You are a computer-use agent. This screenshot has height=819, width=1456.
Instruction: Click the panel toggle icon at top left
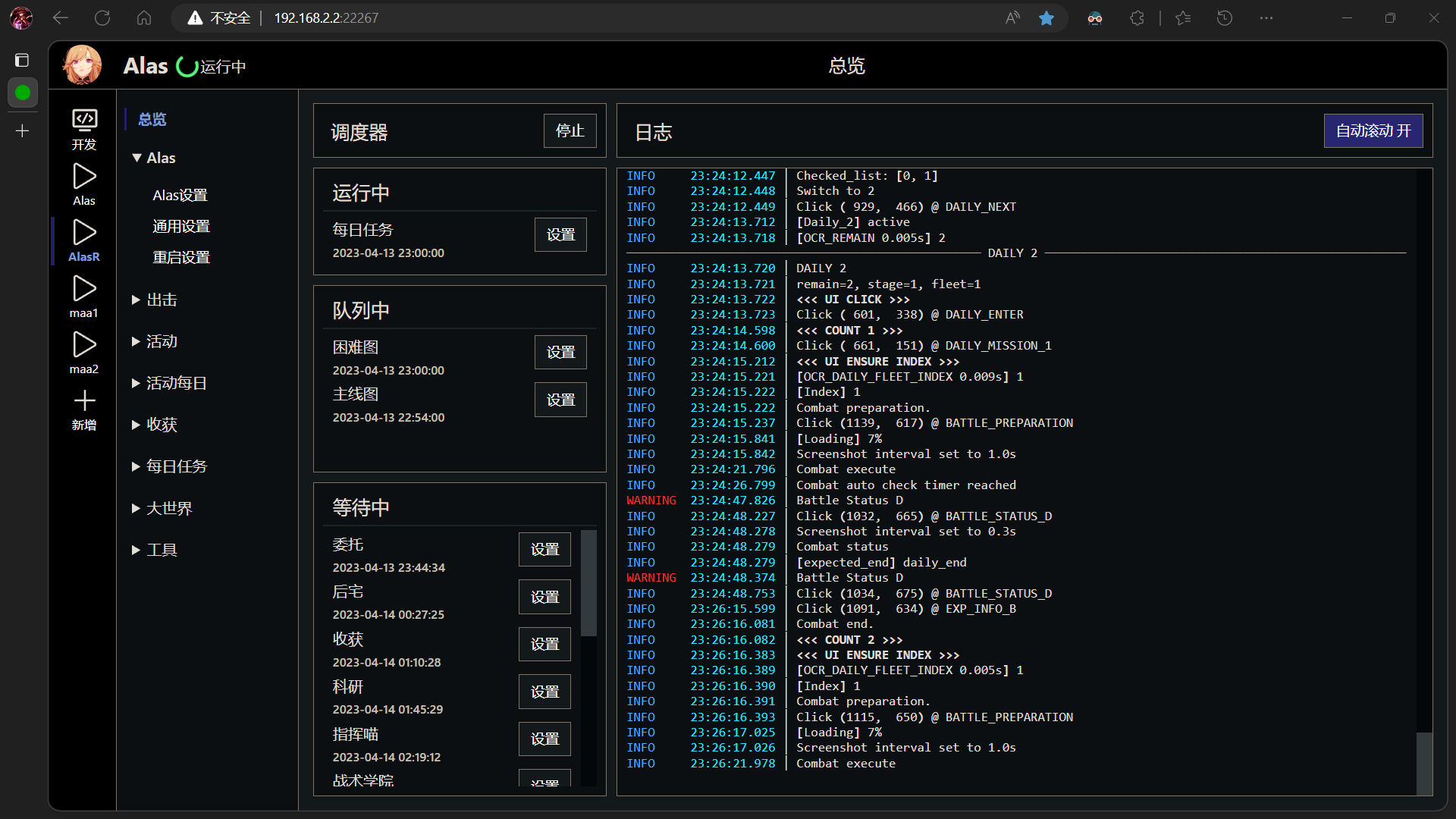23,60
